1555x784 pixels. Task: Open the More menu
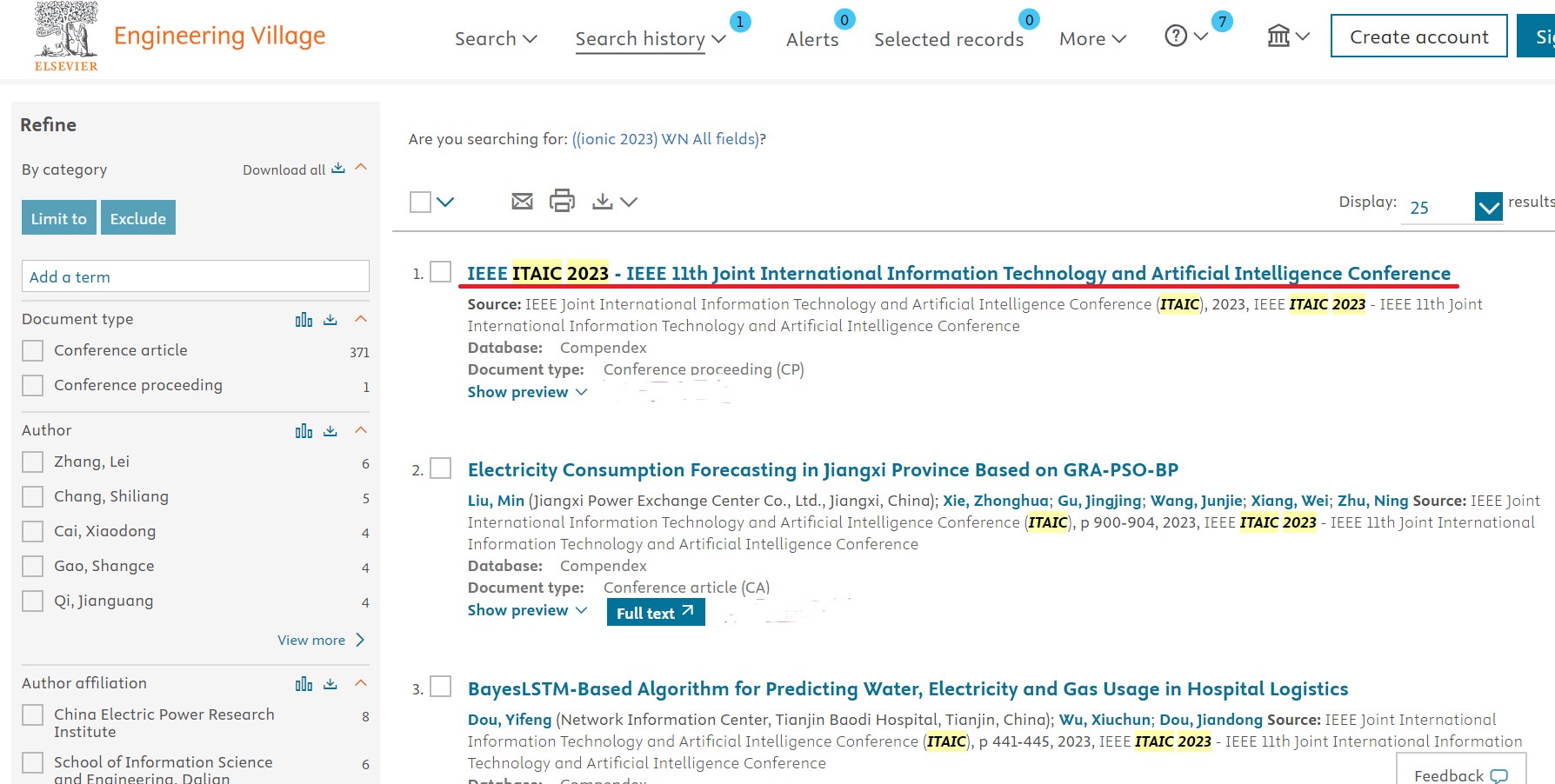click(x=1092, y=39)
